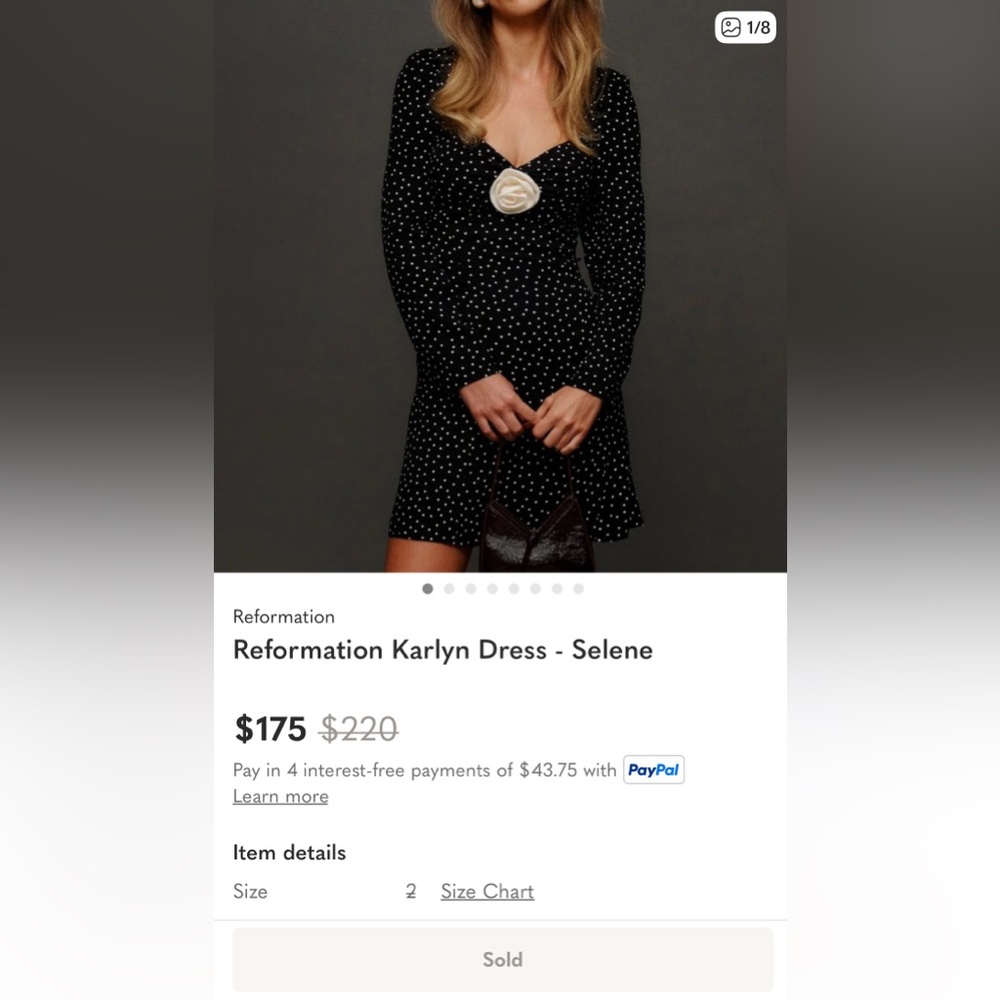Screen dimensions: 1000x1000
Task: Open the Reformation brand page
Action: (284, 617)
